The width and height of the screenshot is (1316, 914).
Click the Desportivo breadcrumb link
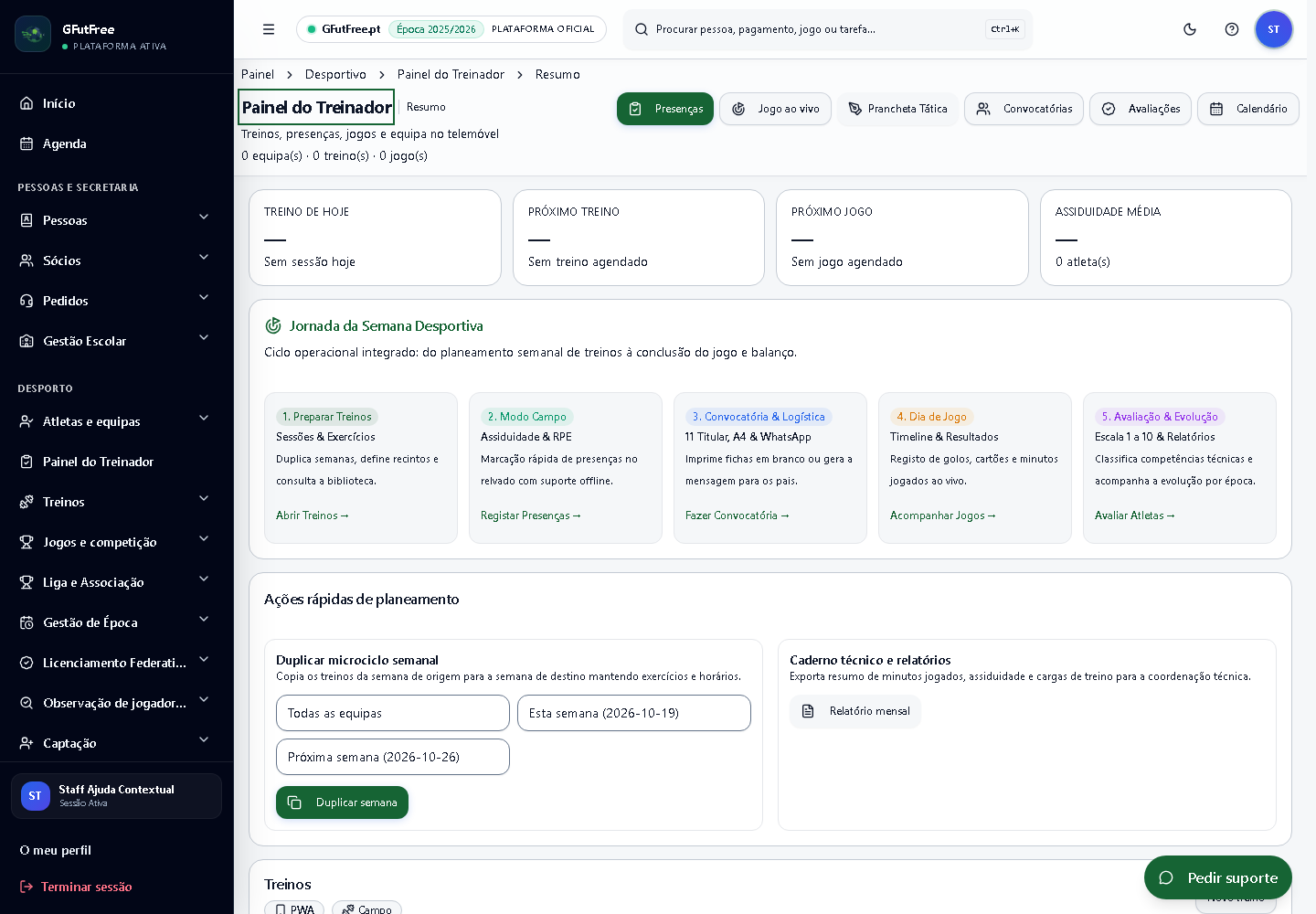[x=335, y=74]
